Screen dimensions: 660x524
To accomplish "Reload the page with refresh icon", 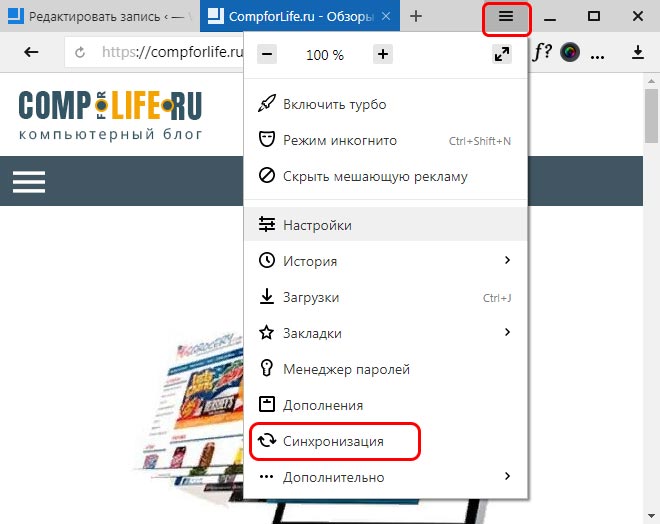I will [x=80, y=53].
